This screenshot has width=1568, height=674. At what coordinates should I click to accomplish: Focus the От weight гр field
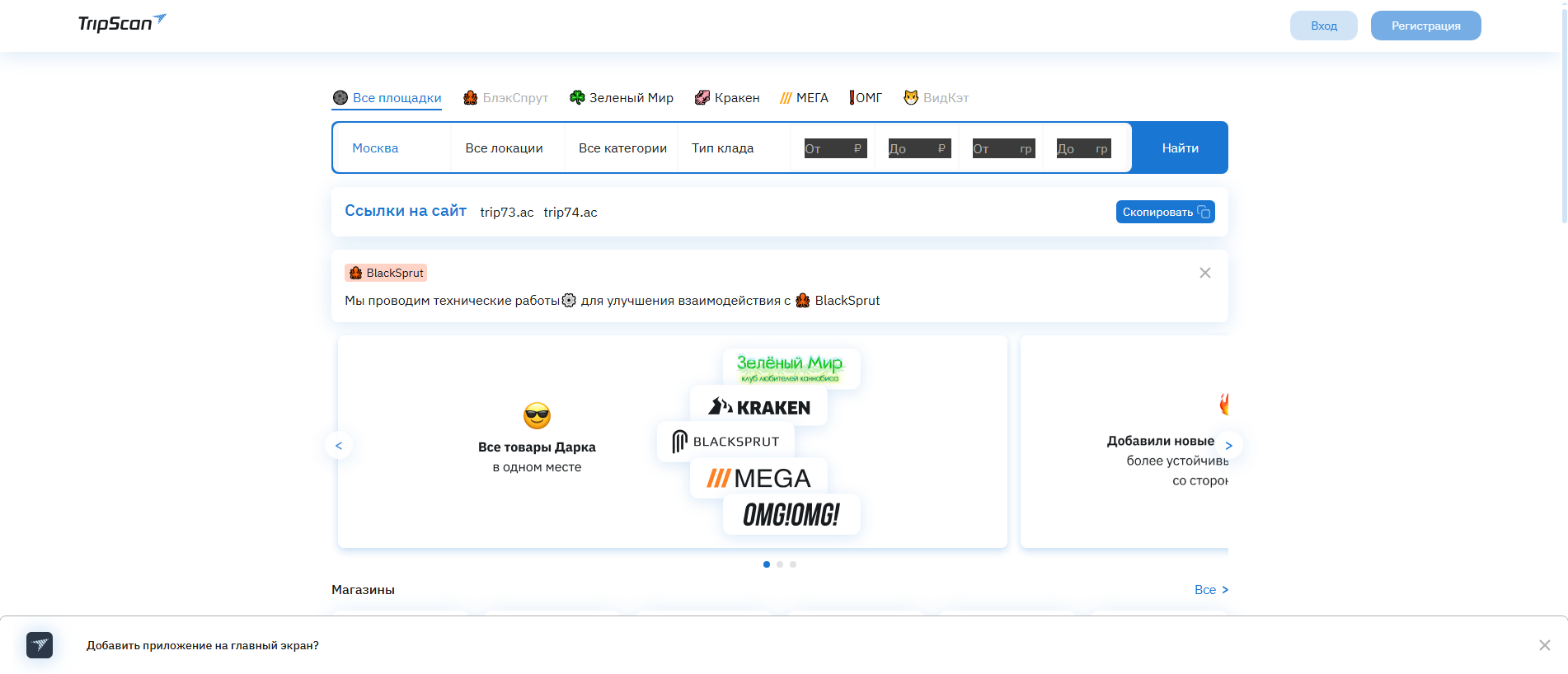tap(1003, 148)
